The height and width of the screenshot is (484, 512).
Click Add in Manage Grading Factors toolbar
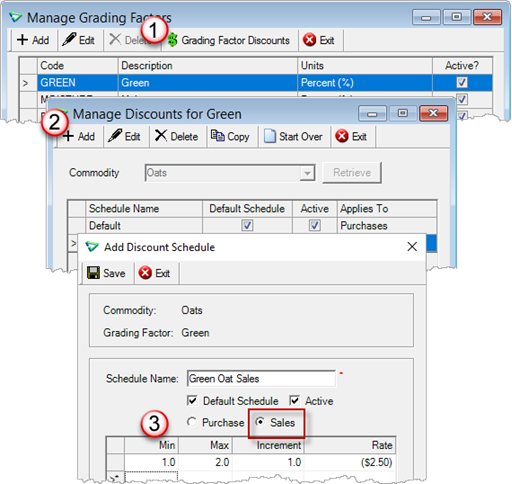(x=33, y=40)
